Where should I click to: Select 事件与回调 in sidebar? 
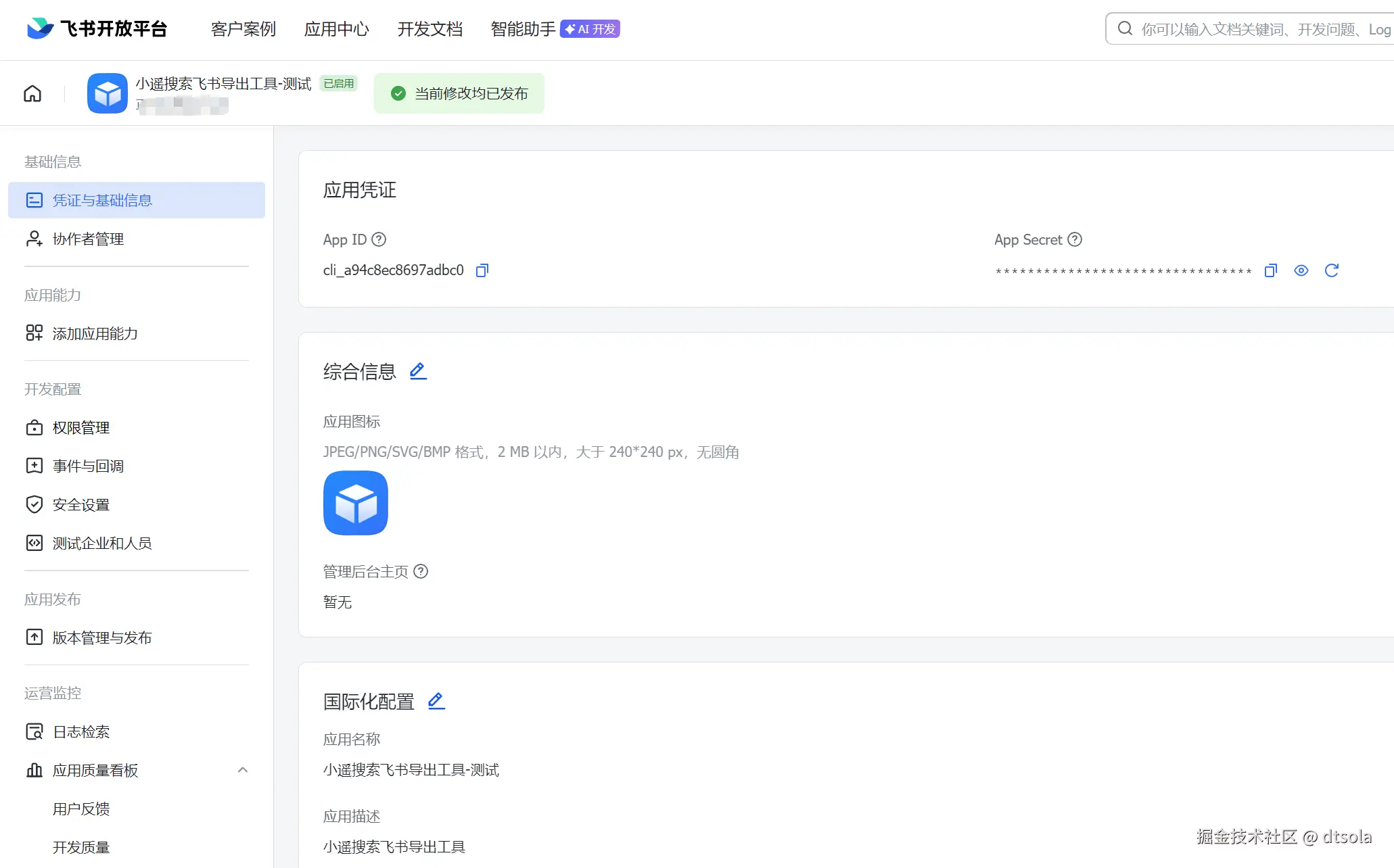click(88, 466)
